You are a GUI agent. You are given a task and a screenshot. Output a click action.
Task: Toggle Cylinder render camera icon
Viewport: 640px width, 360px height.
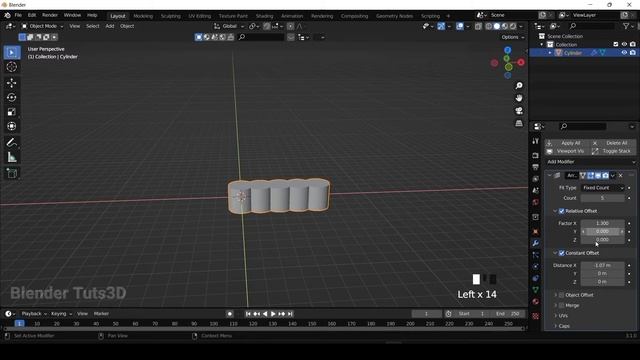click(x=633, y=53)
